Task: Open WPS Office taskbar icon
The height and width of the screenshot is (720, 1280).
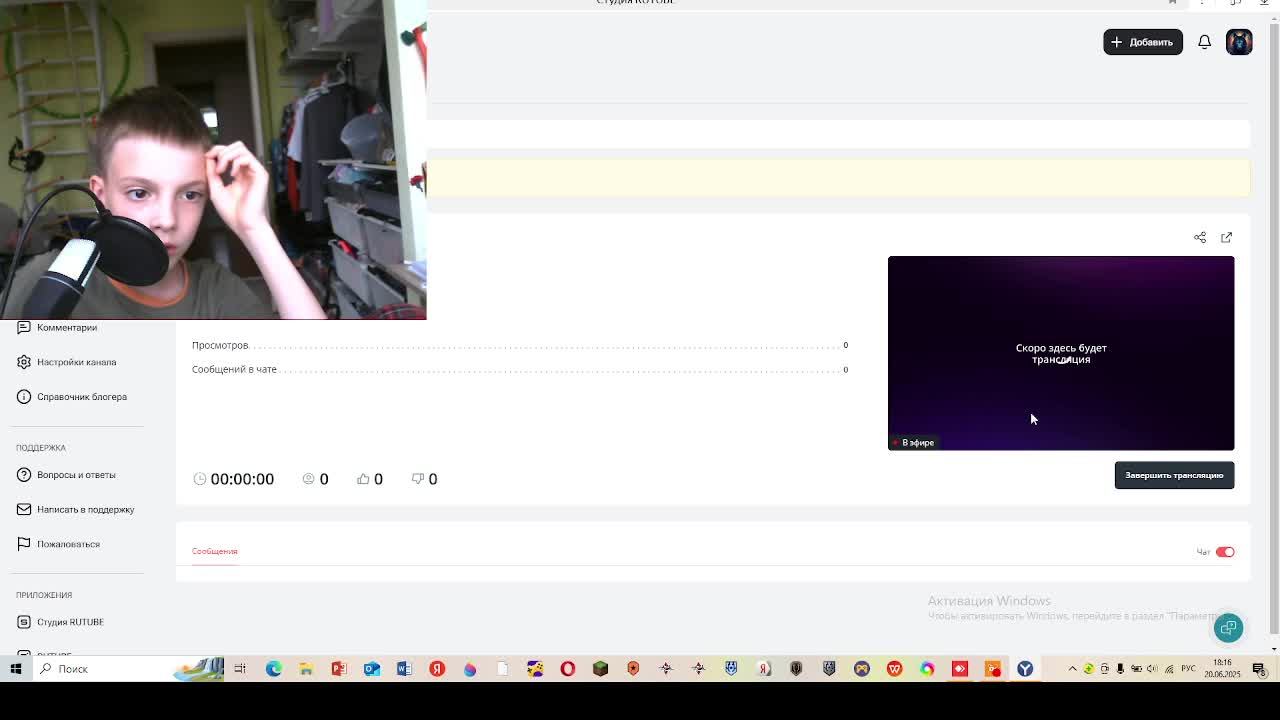Action: pyautogui.click(x=894, y=669)
